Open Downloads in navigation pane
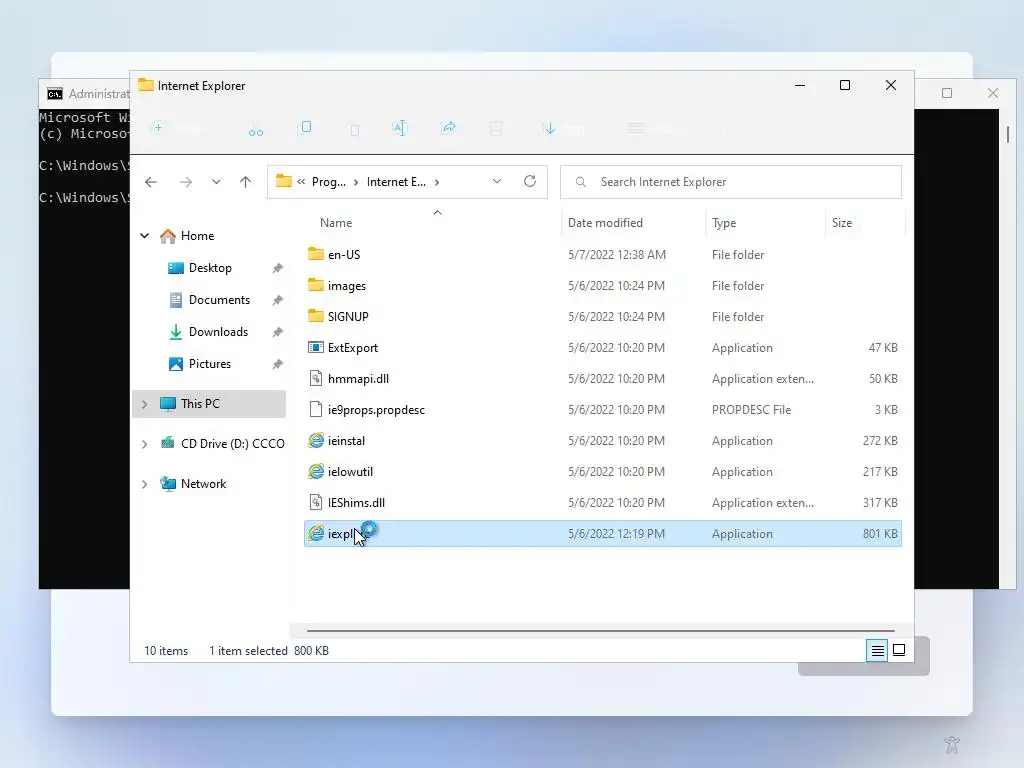Image resolution: width=1024 pixels, height=768 pixels. (218, 332)
